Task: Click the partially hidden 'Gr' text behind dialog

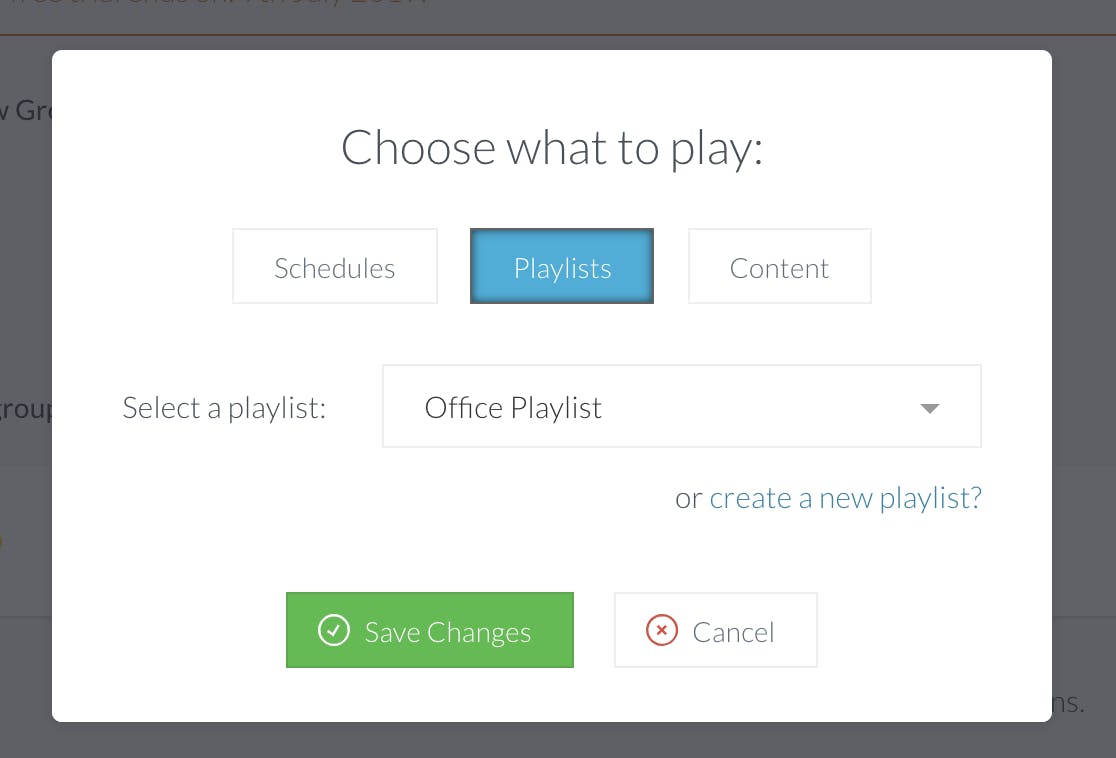Action: point(33,110)
